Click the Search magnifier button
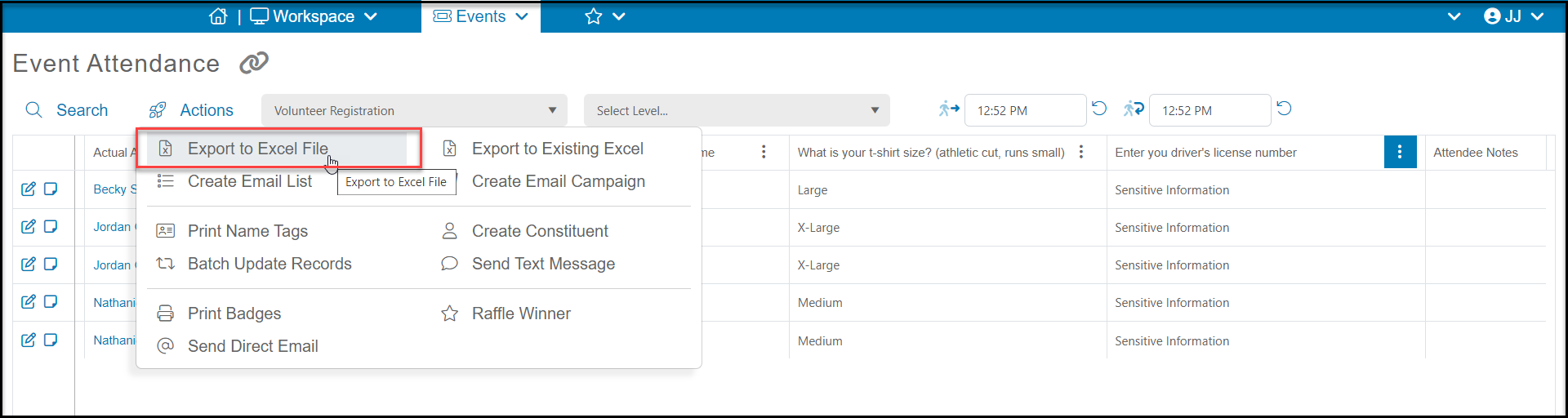This screenshot has width=1568, height=418. click(66, 110)
